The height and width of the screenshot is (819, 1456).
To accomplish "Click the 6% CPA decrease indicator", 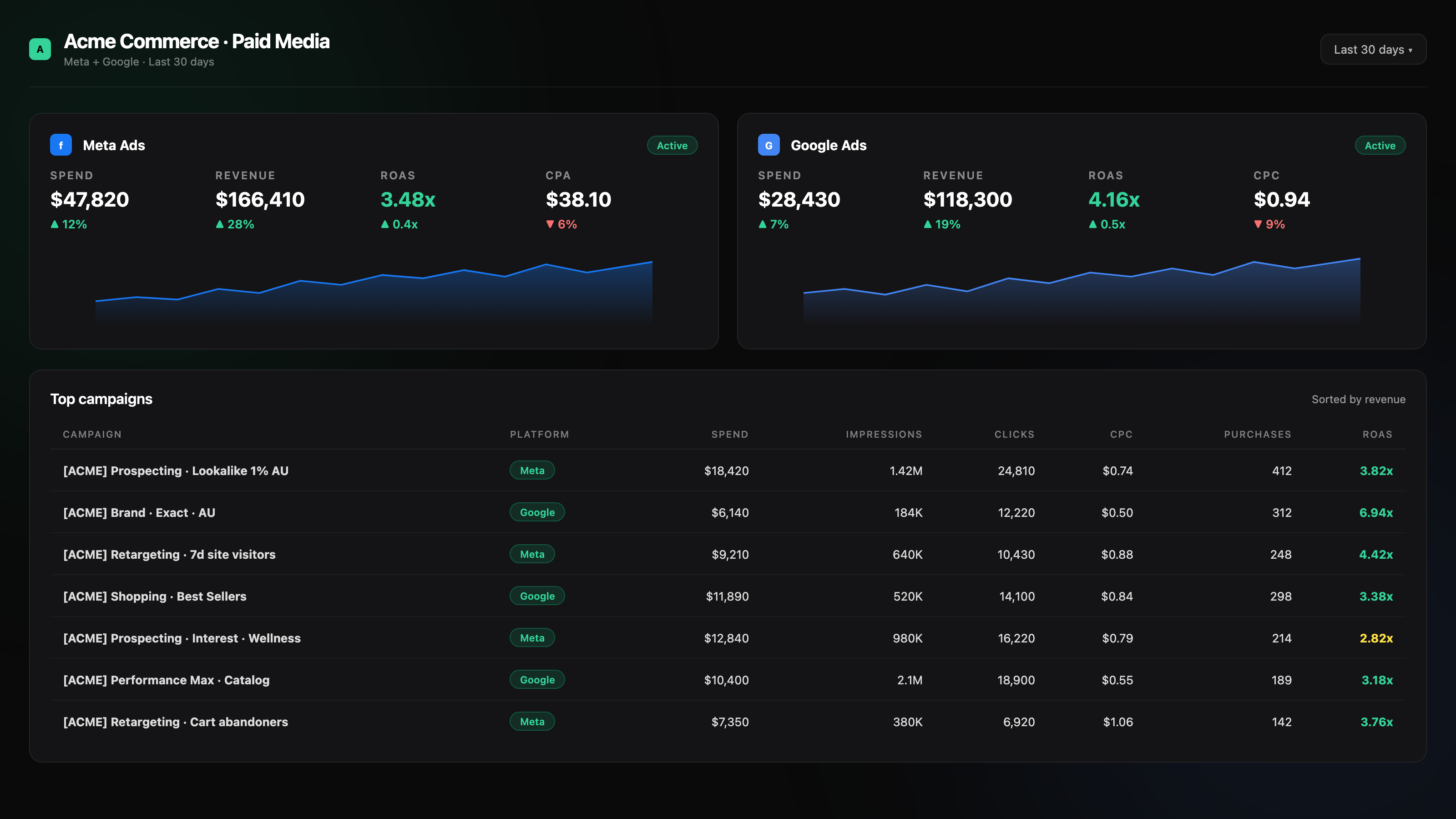I will [561, 224].
